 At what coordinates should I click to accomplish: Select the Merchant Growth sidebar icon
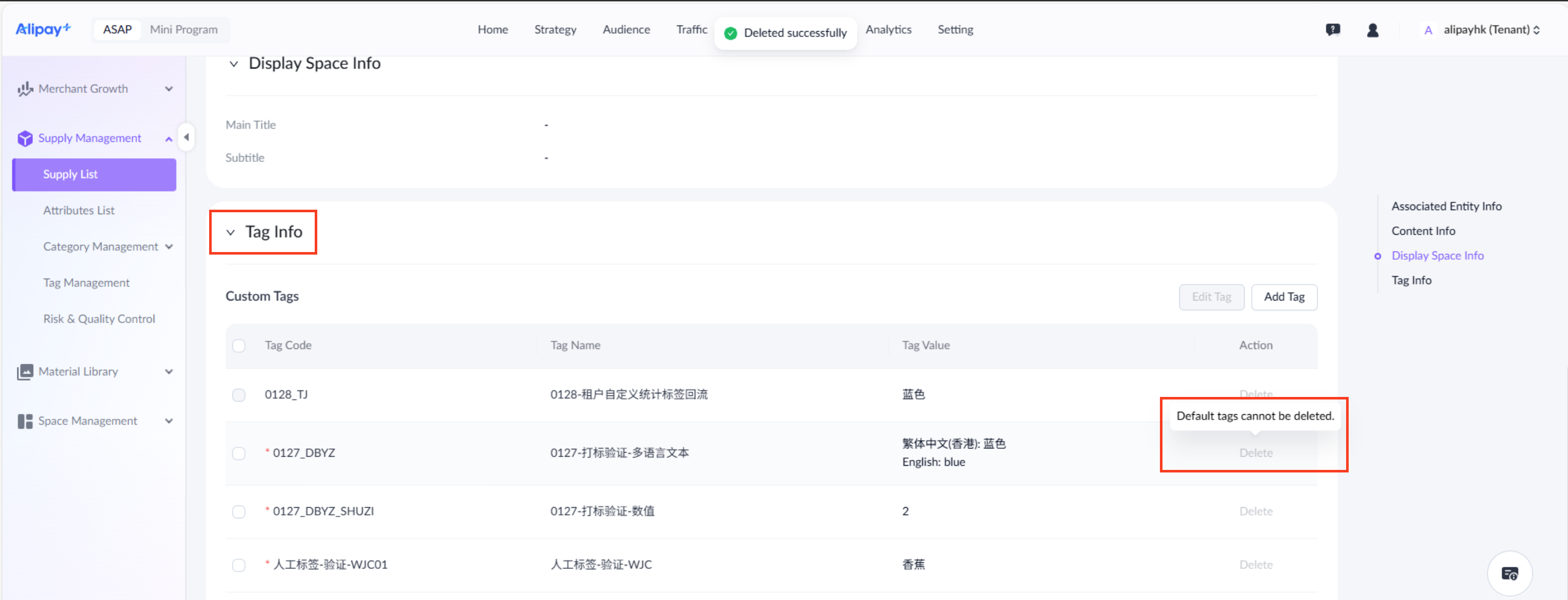[x=24, y=88]
